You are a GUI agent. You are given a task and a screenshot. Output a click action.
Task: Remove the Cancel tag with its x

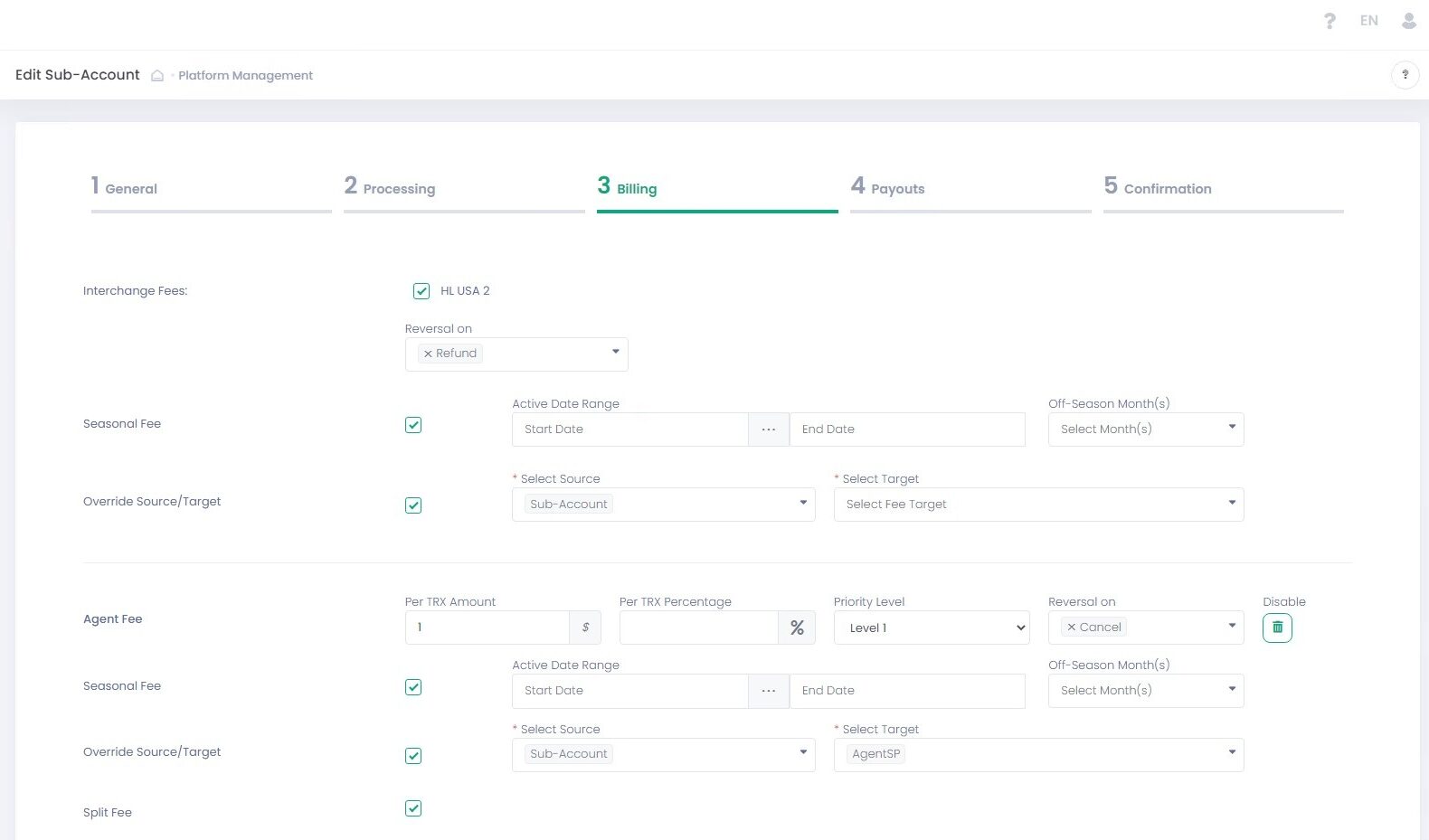[x=1072, y=628]
